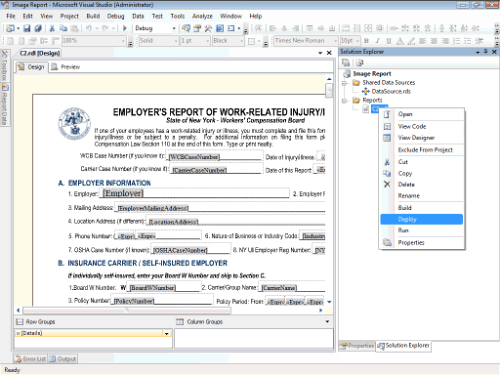
Task: Open the Times New Roman font dropdown
Action: click(x=335, y=41)
